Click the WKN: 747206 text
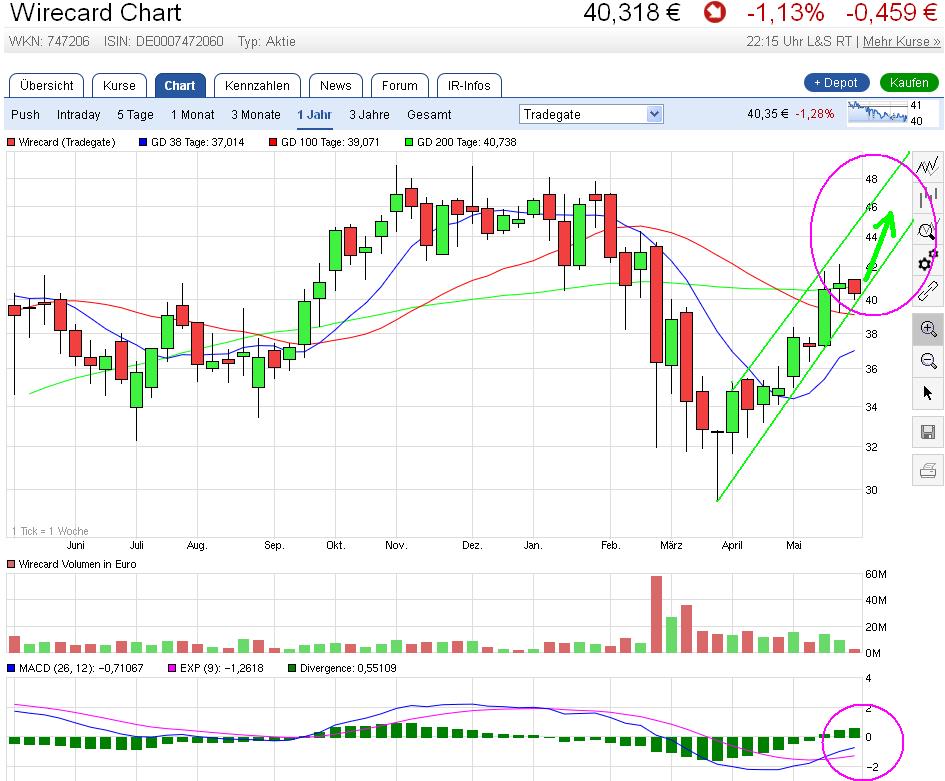Image resolution: width=945 pixels, height=781 pixels. click(x=49, y=42)
